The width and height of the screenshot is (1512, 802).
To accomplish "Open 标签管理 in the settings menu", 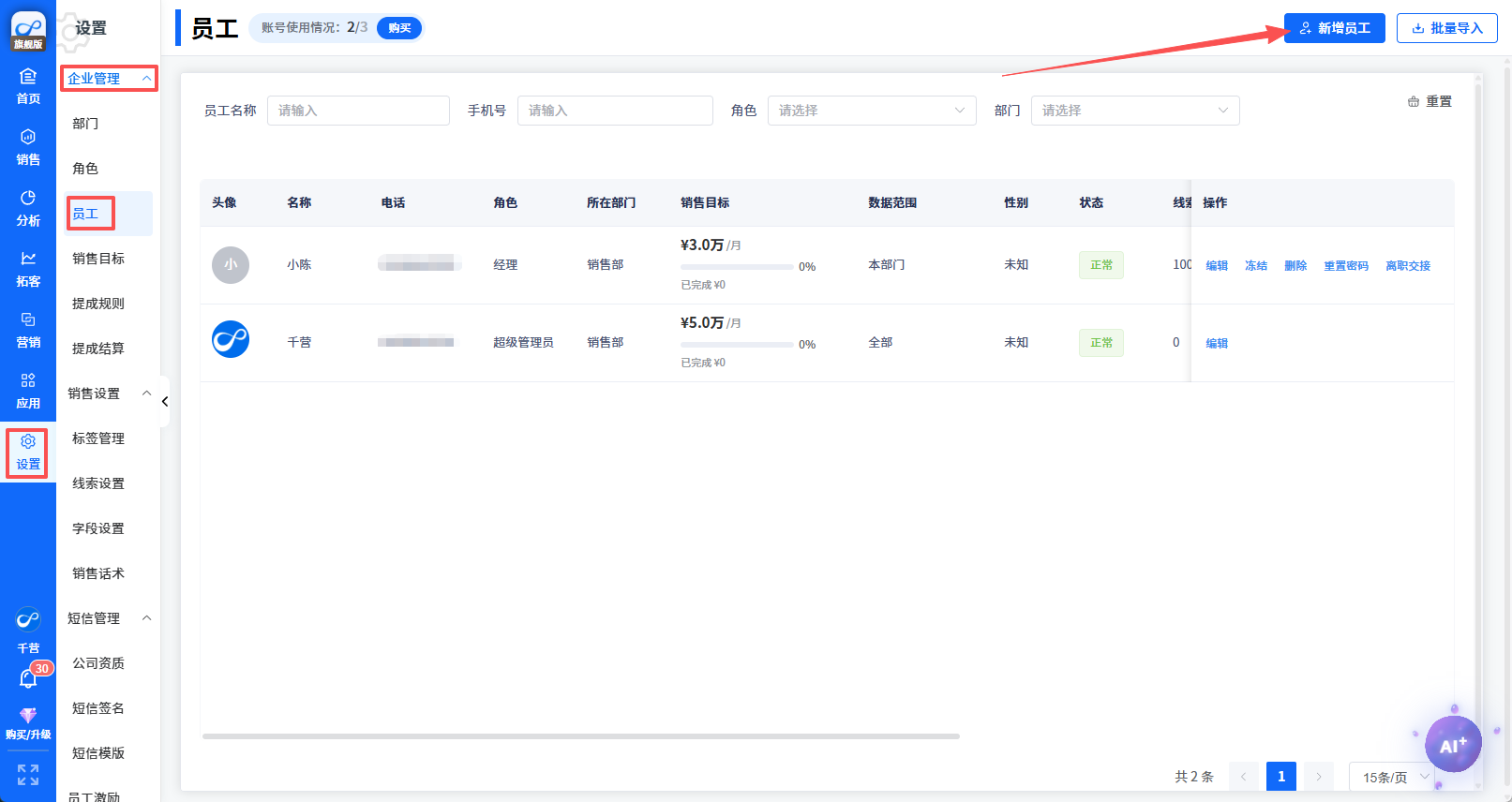I will point(98,438).
